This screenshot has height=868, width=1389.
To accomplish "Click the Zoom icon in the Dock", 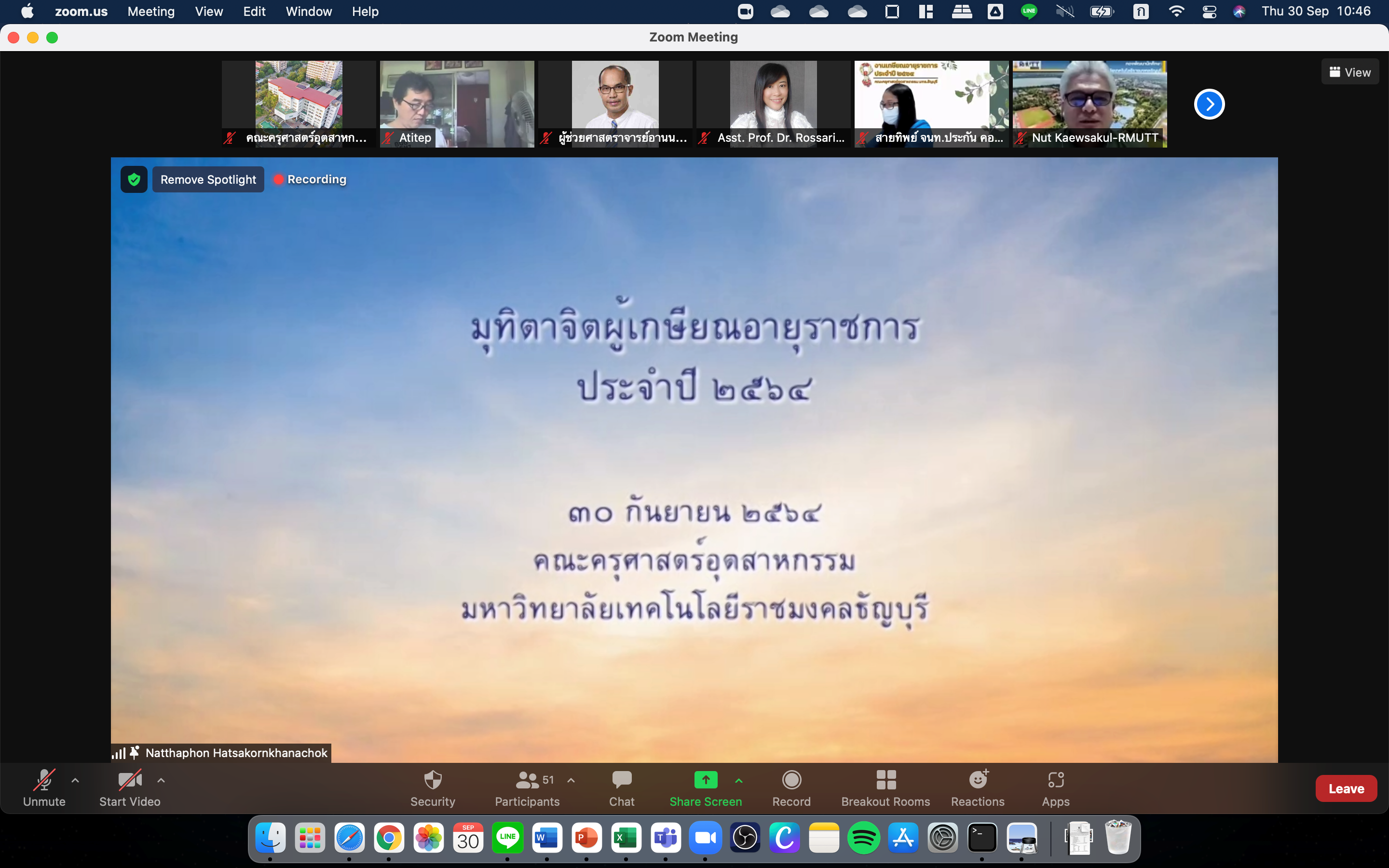I will point(705,838).
